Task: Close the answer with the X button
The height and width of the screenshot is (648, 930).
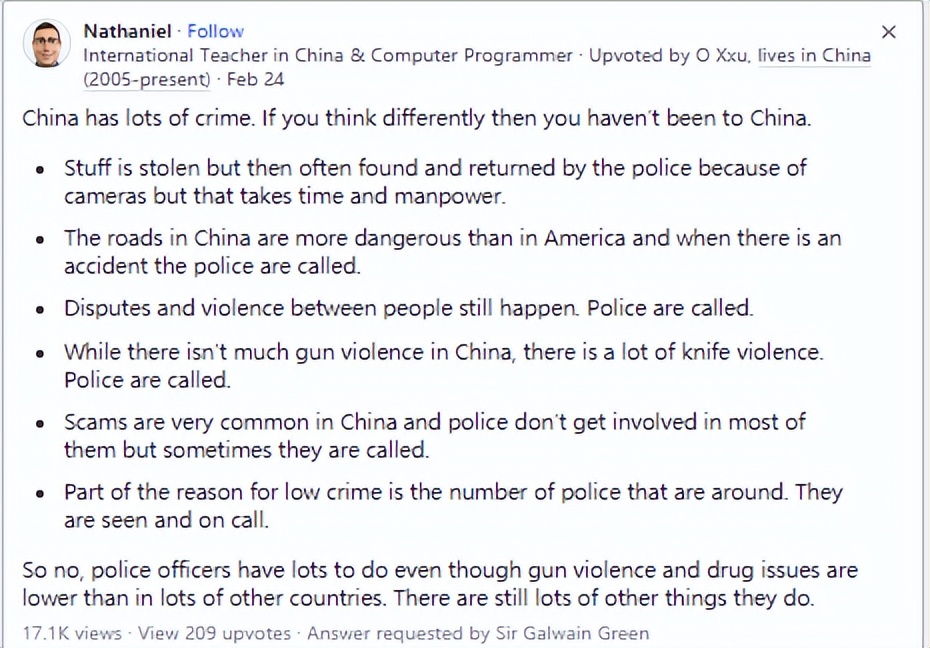Action: click(888, 32)
